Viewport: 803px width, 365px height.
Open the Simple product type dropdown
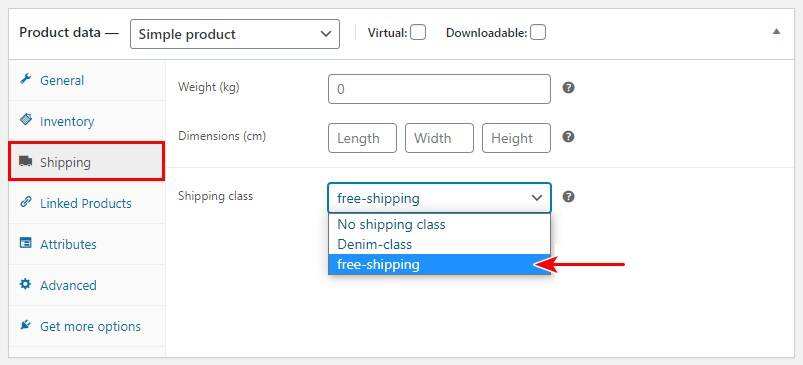235,34
